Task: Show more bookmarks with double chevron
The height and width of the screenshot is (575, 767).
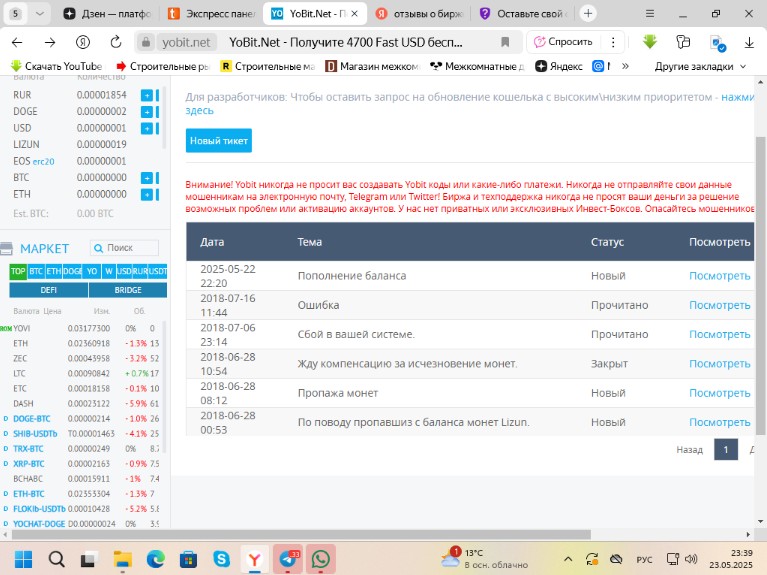Action: (625, 66)
